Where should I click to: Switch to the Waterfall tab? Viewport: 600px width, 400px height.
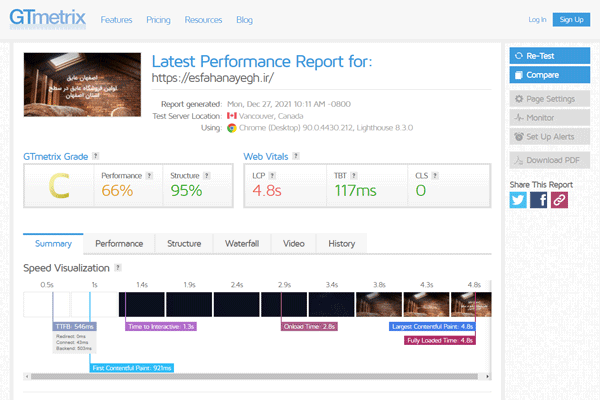[x=241, y=243]
